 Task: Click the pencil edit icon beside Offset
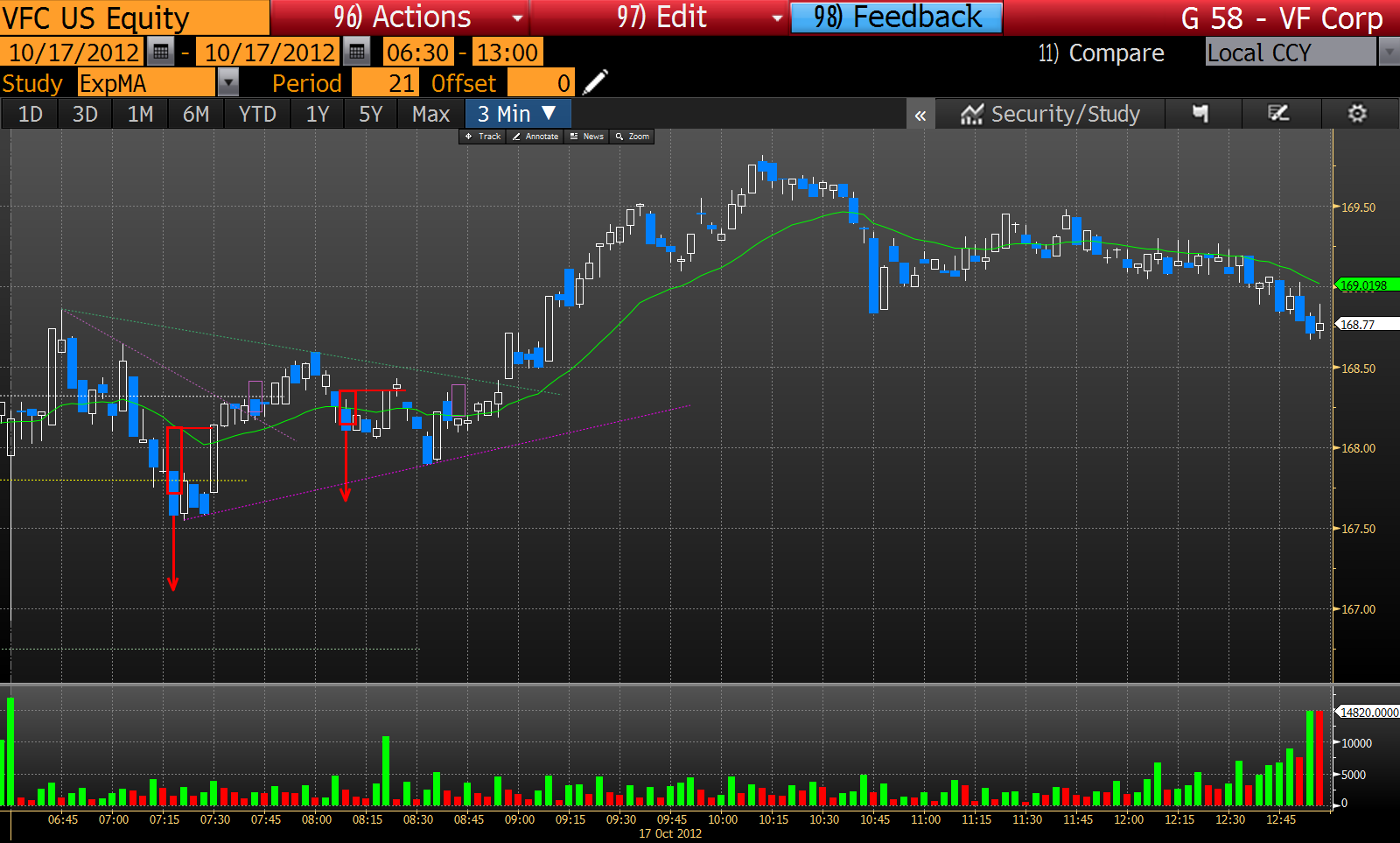[x=595, y=82]
